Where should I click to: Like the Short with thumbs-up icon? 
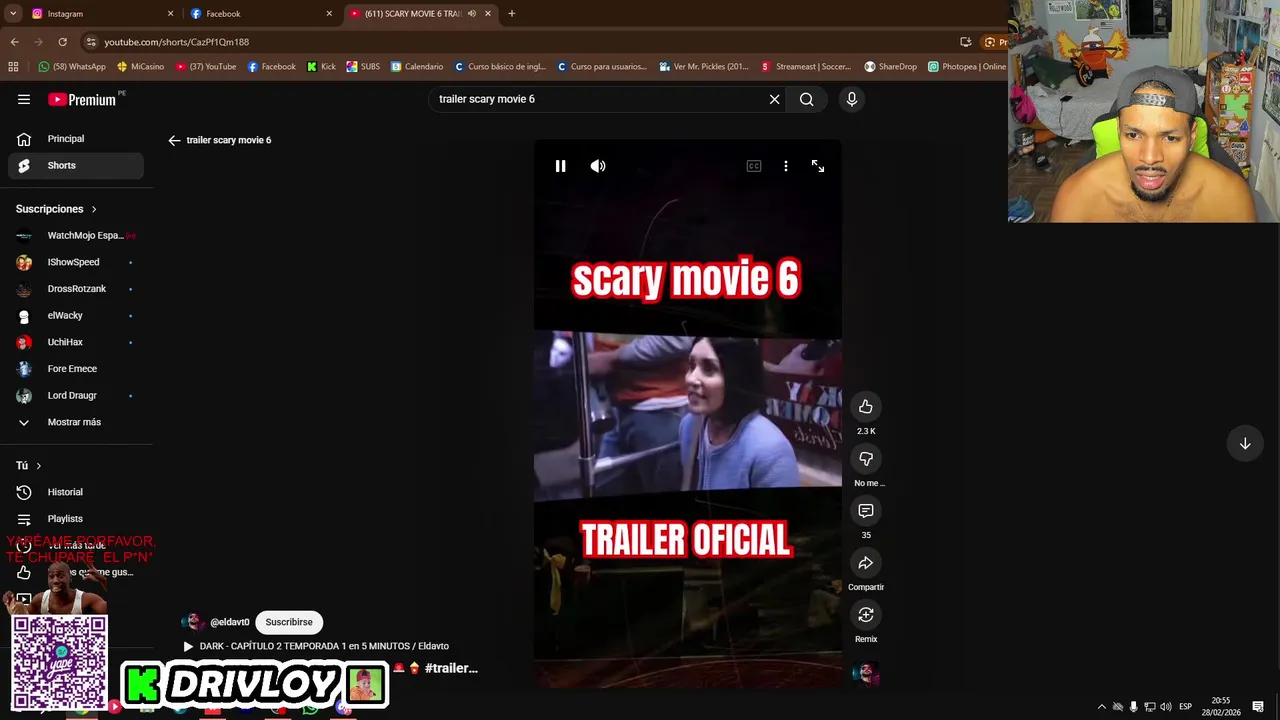[x=866, y=407]
